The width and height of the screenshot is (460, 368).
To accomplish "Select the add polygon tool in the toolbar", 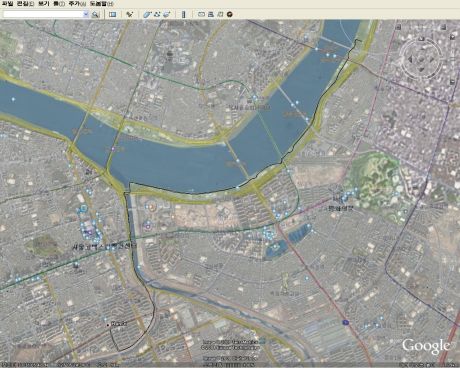I will coord(147,14).
